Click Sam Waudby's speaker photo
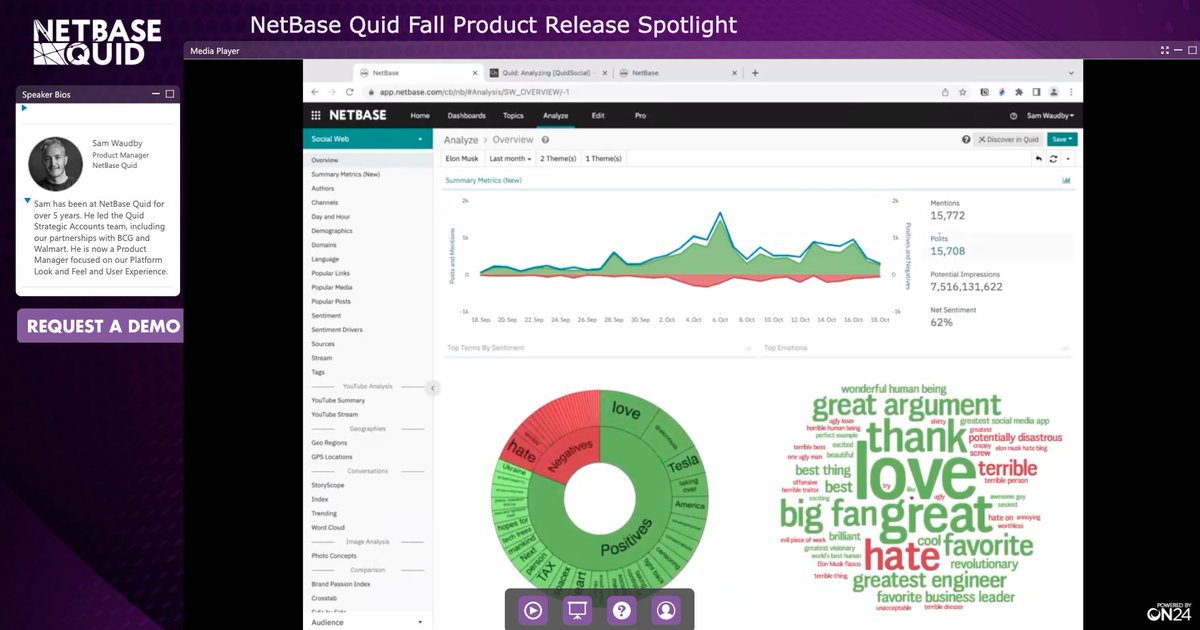This screenshot has width=1200, height=630. [x=55, y=163]
